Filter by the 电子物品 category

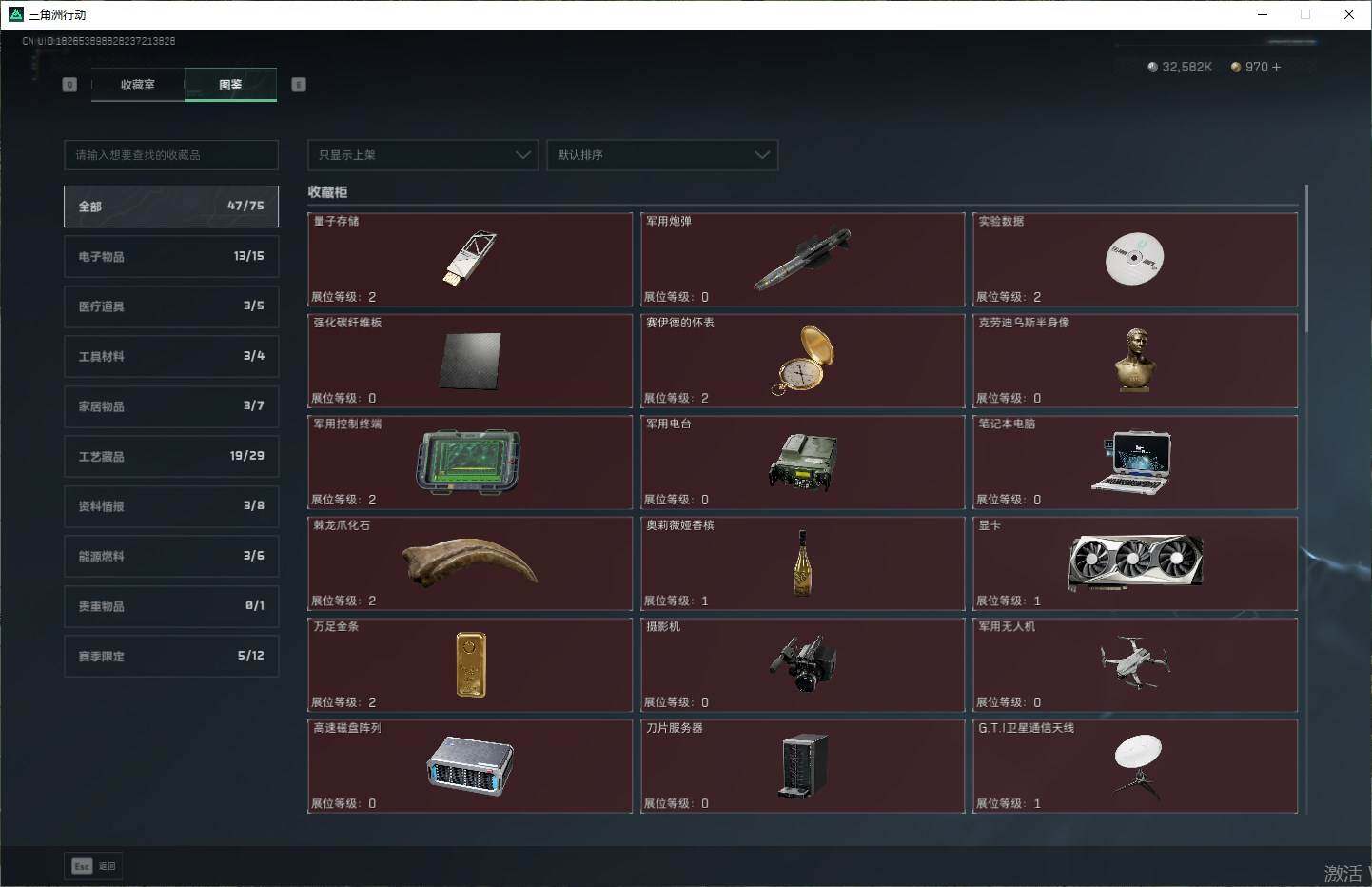(x=171, y=256)
